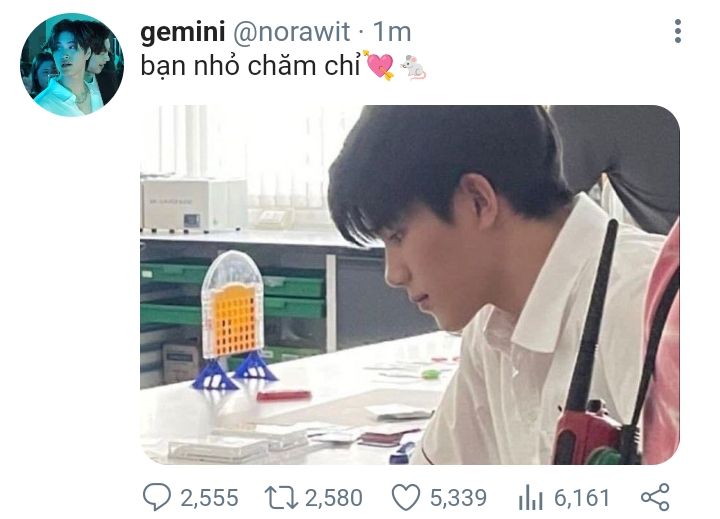The image size is (720, 519).
Task: Click the pink heart-with-arrow emoji
Action: [379, 65]
